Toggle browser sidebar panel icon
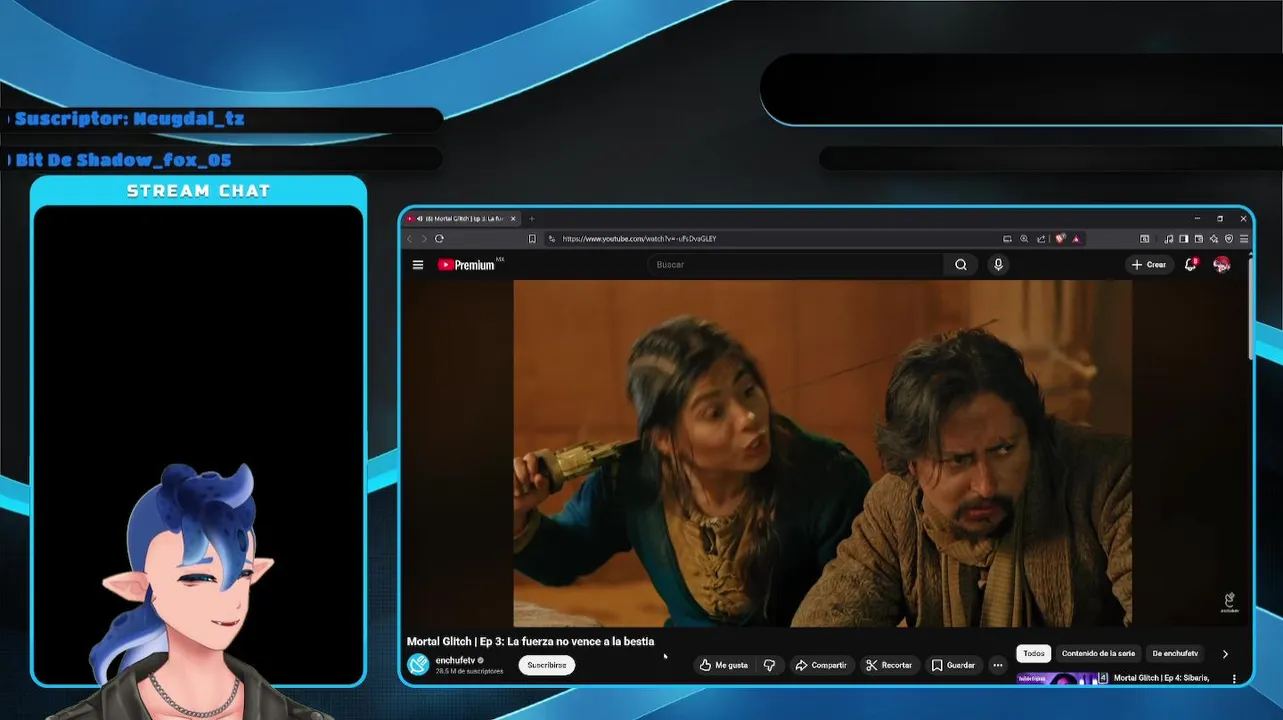The image size is (1283, 720). point(1184,239)
